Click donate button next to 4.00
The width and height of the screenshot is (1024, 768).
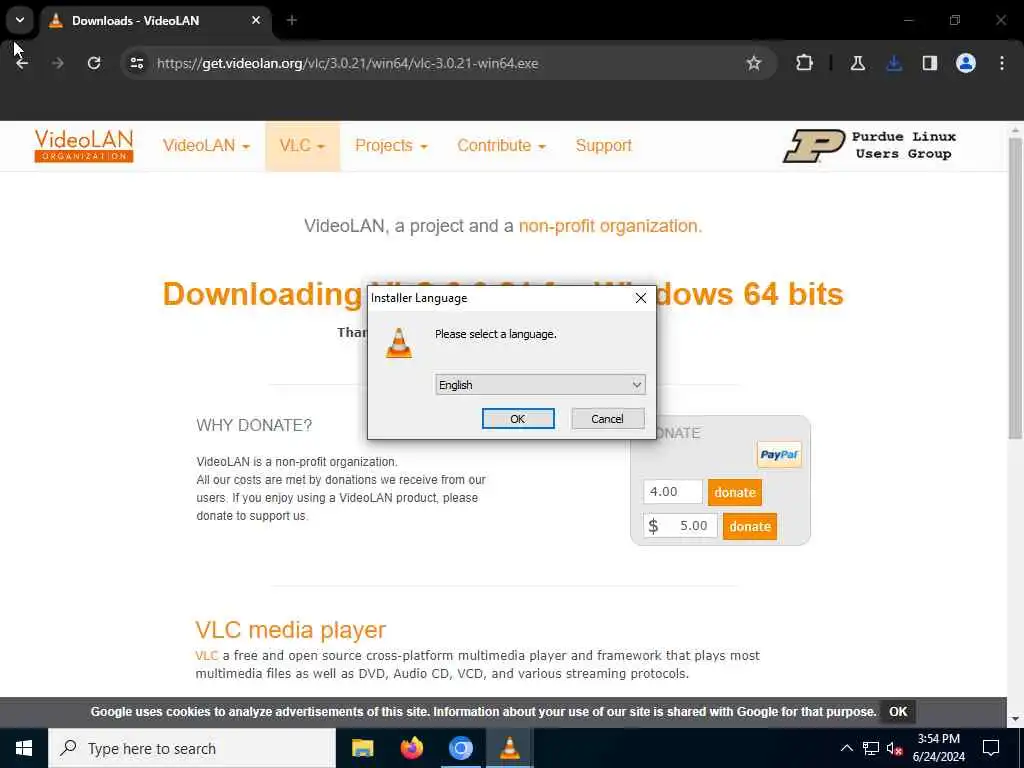[x=735, y=492]
